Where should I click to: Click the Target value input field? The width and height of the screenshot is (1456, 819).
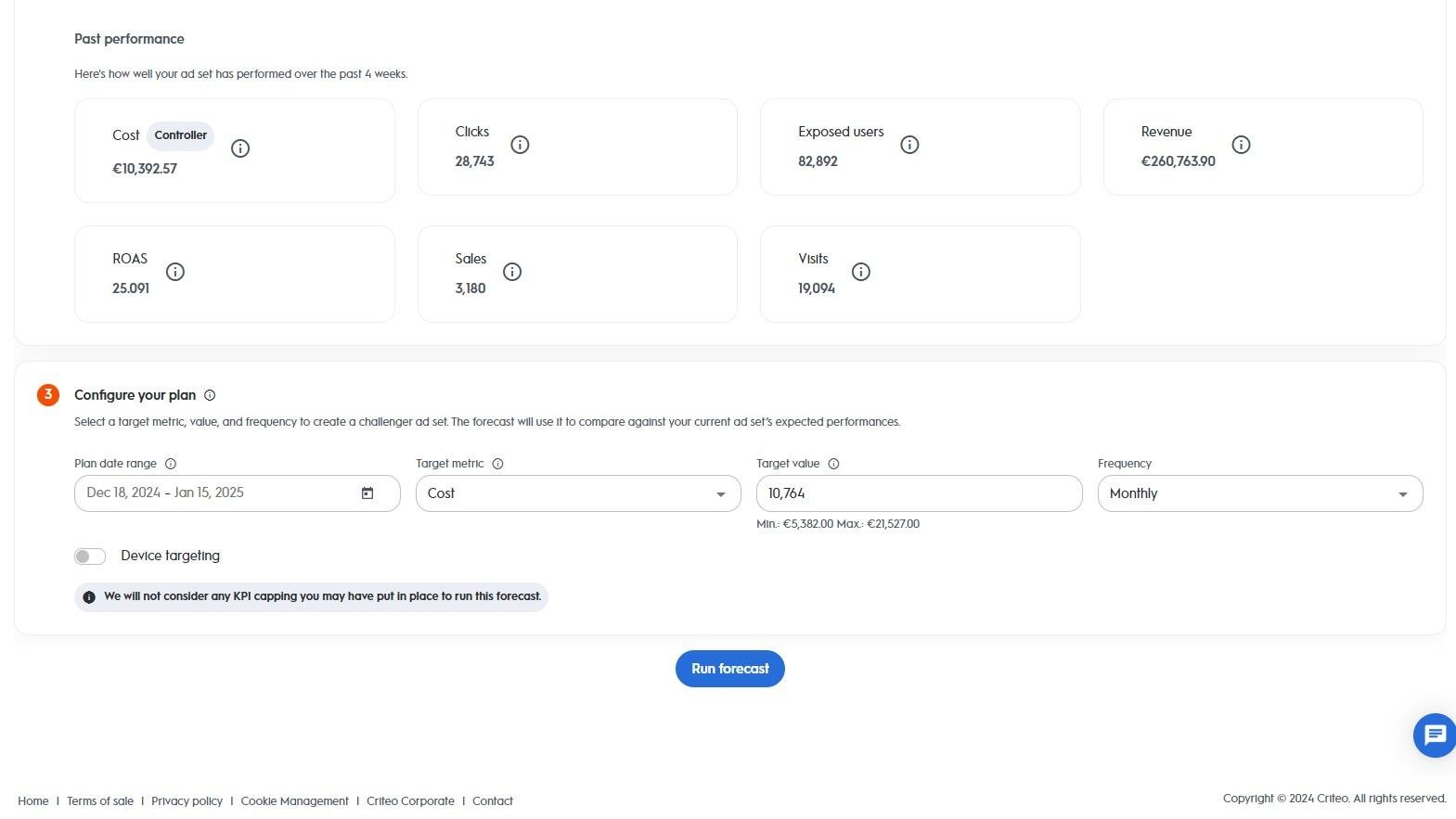click(x=919, y=493)
